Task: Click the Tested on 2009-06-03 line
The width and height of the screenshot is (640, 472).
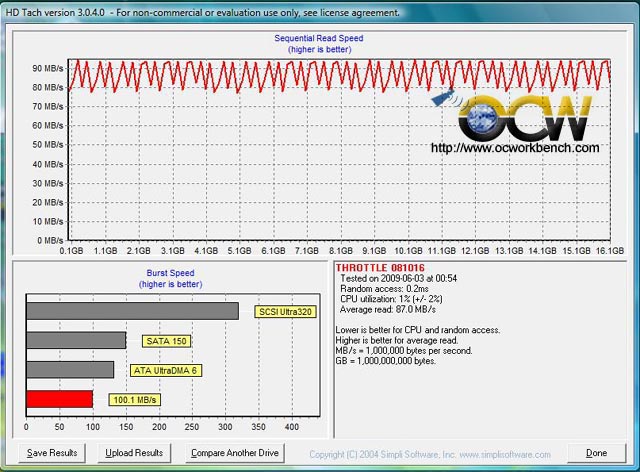Action: [398, 278]
